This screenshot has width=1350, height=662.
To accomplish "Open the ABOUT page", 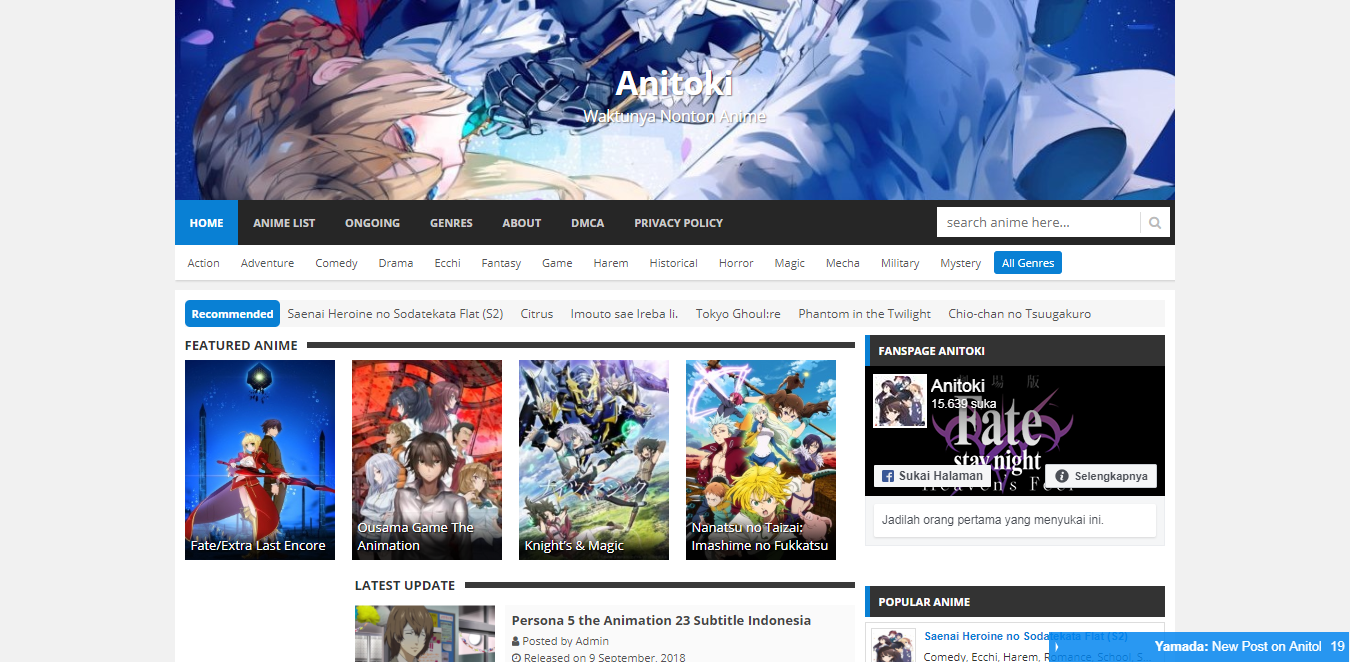I will point(522,223).
